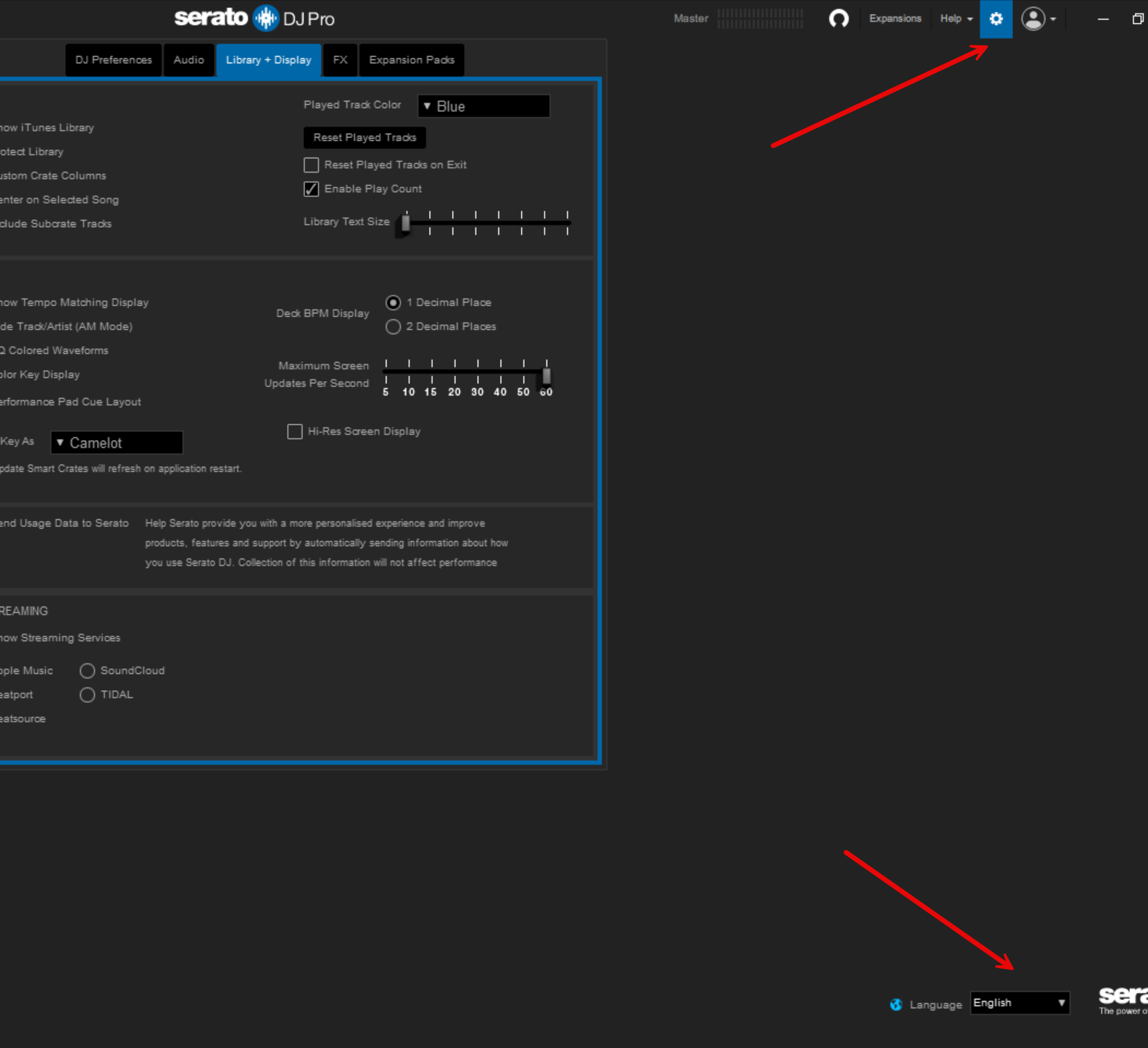The image size is (1148, 1048).
Task: Toggle Reset Played Tracks on Exit checkbox
Action: click(x=311, y=165)
